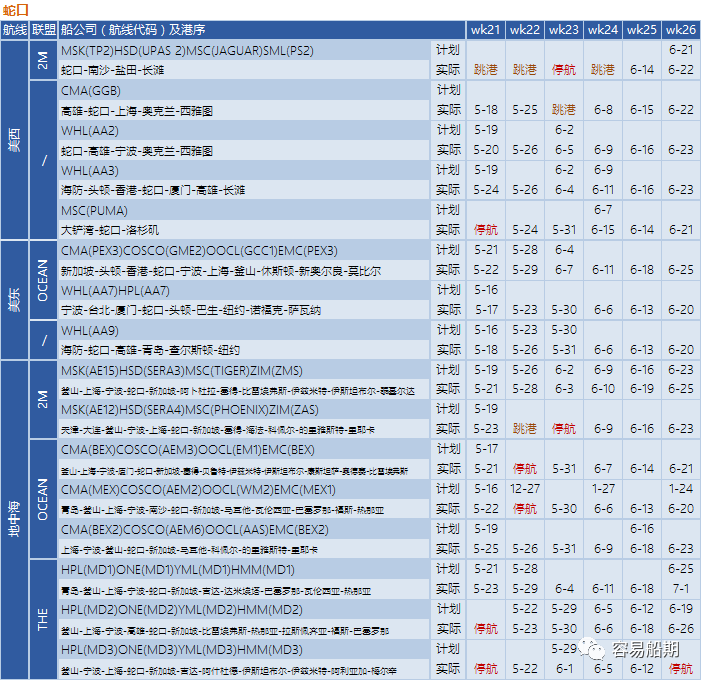
Task: Click the 6-7 planned date for MSC(PUMA)
Action: tap(603, 210)
